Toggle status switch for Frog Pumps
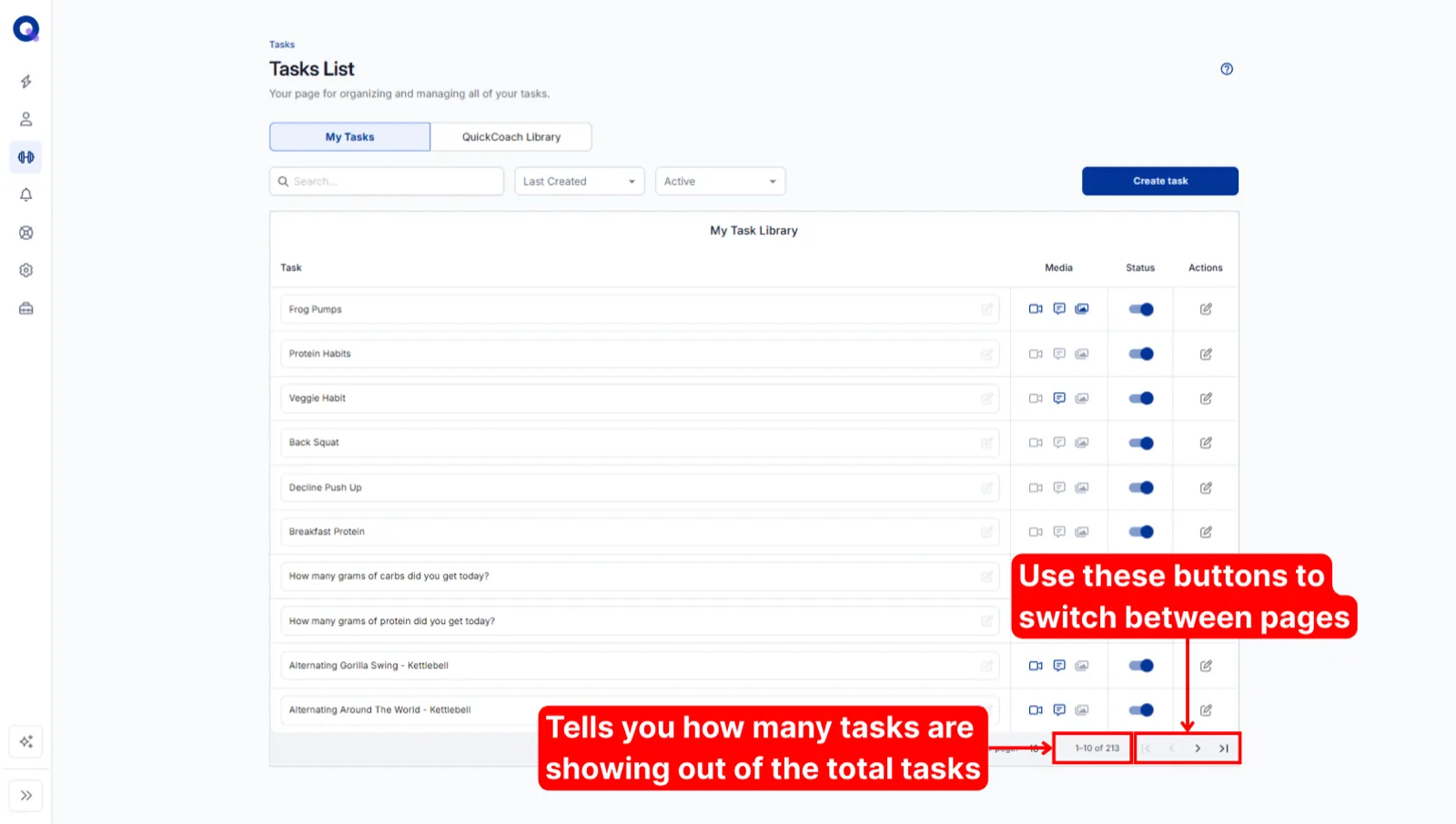The image size is (1456, 824). (x=1141, y=309)
